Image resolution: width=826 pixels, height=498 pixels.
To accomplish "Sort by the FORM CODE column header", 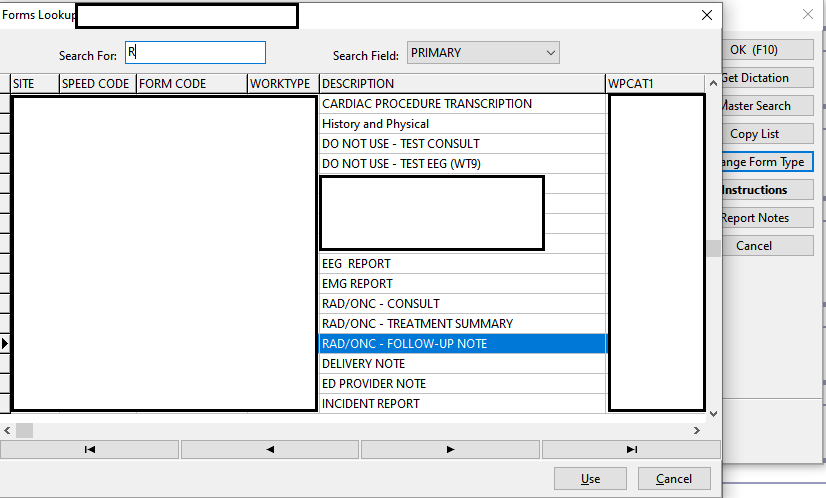I will pyautogui.click(x=192, y=84).
